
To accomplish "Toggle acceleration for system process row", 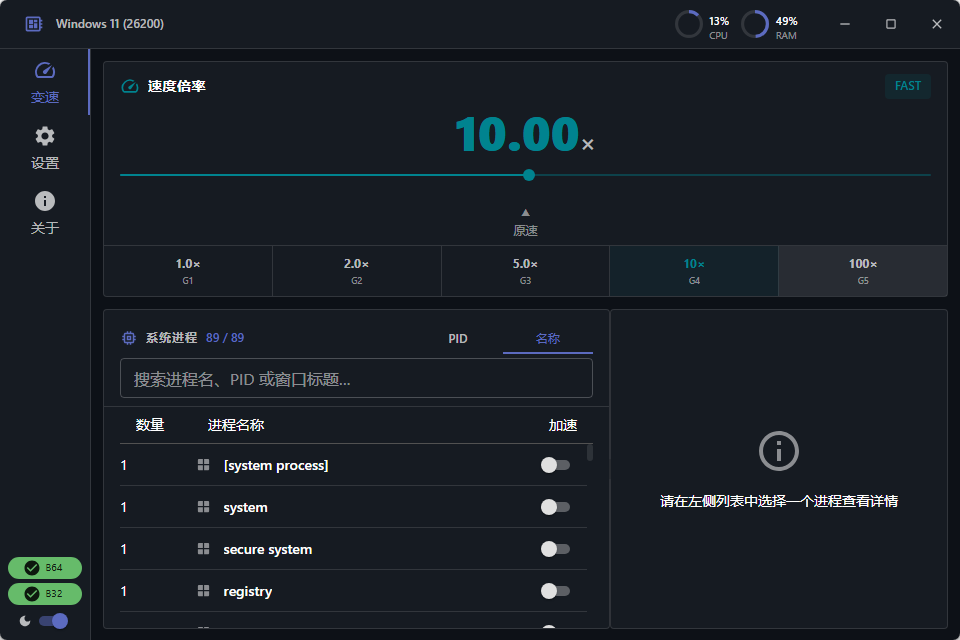I will click(x=555, y=507).
